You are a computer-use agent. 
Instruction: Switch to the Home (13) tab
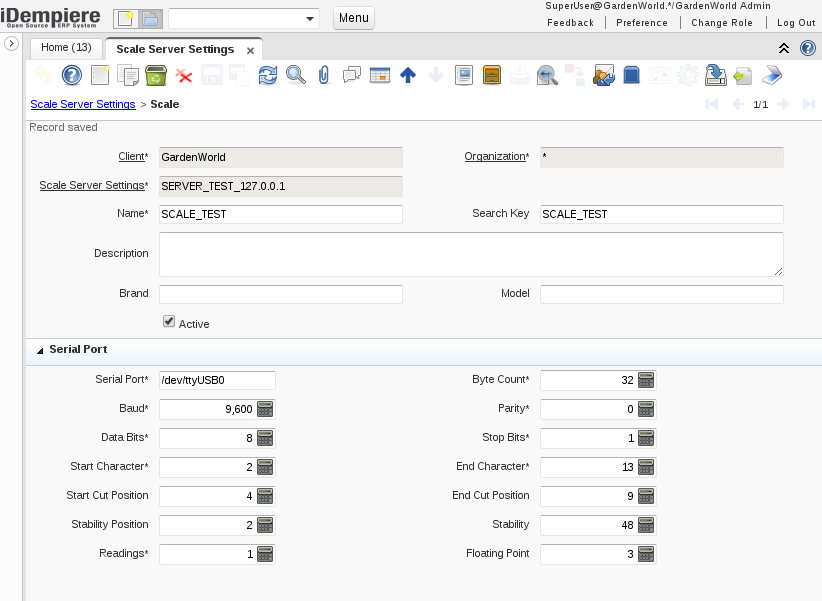click(66, 48)
